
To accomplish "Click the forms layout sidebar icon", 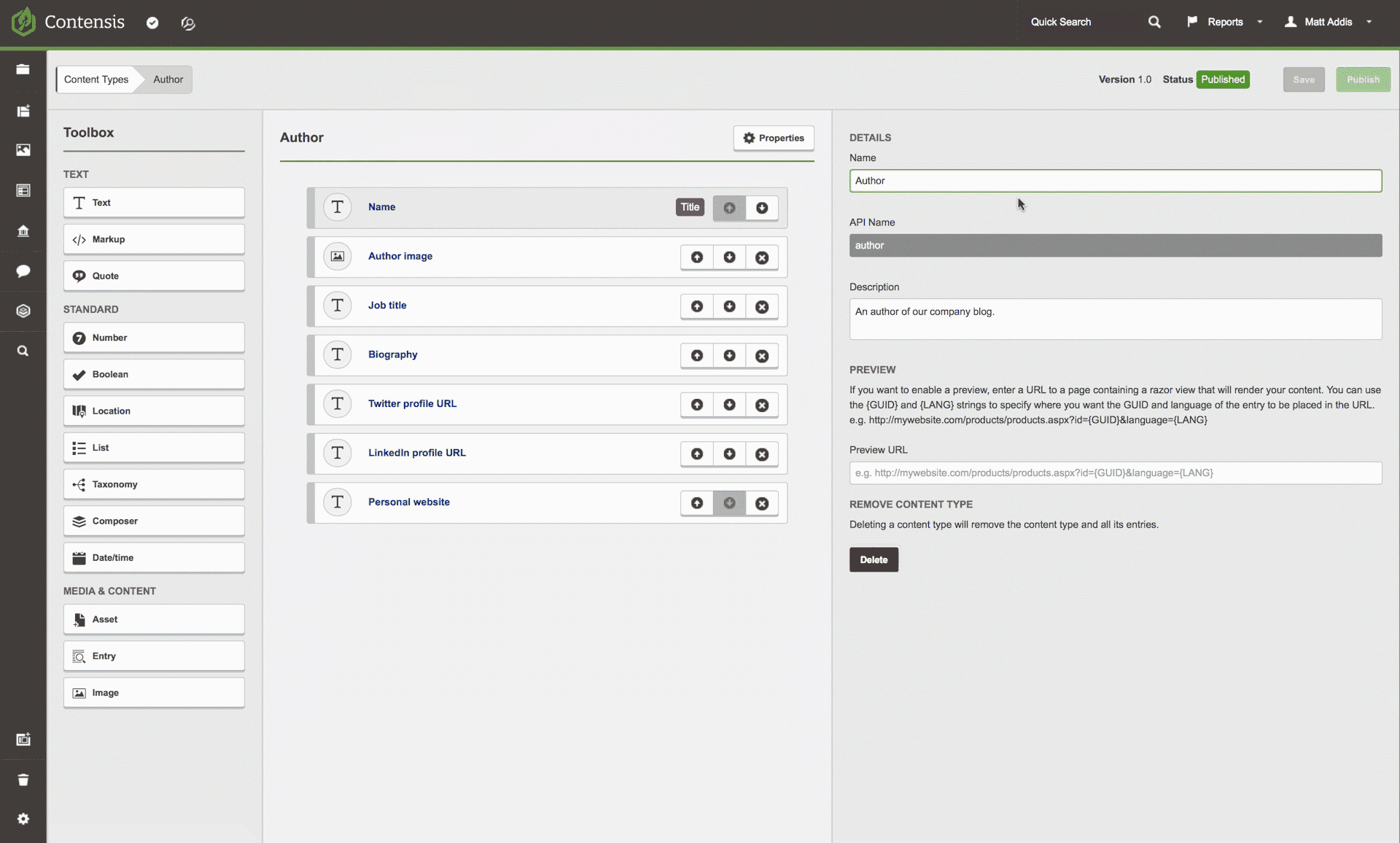I will pyautogui.click(x=23, y=190).
